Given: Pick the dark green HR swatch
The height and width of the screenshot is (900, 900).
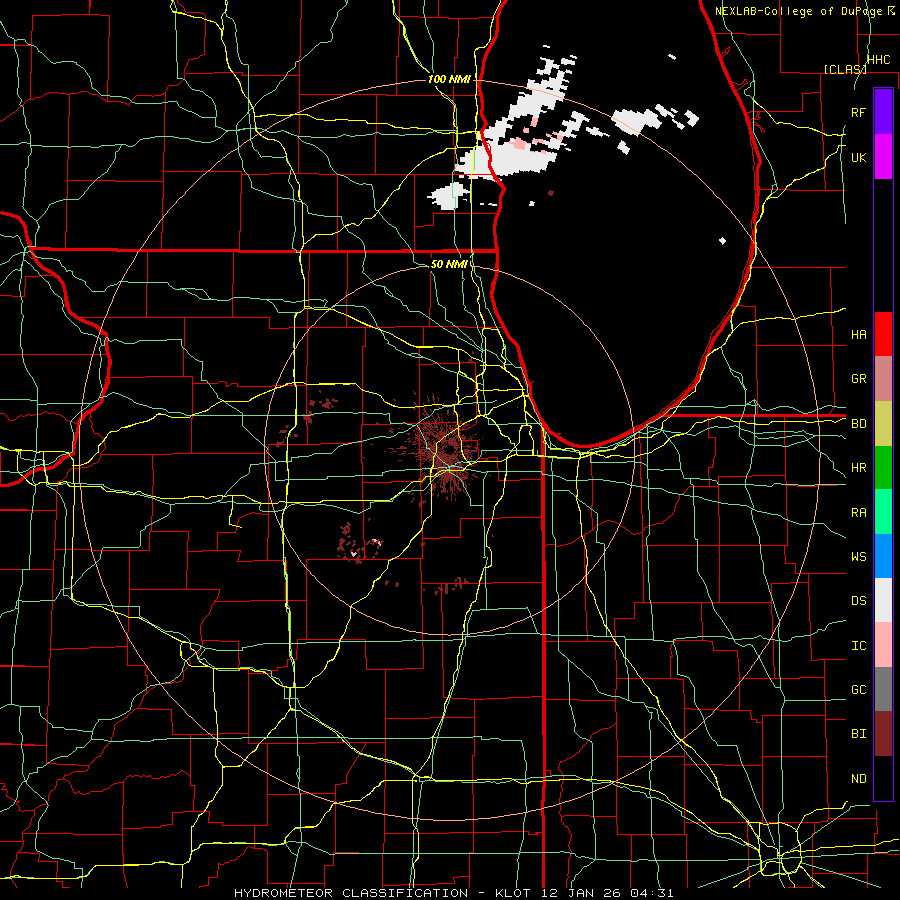Looking at the screenshot, I should pyautogui.click(x=883, y=467).
